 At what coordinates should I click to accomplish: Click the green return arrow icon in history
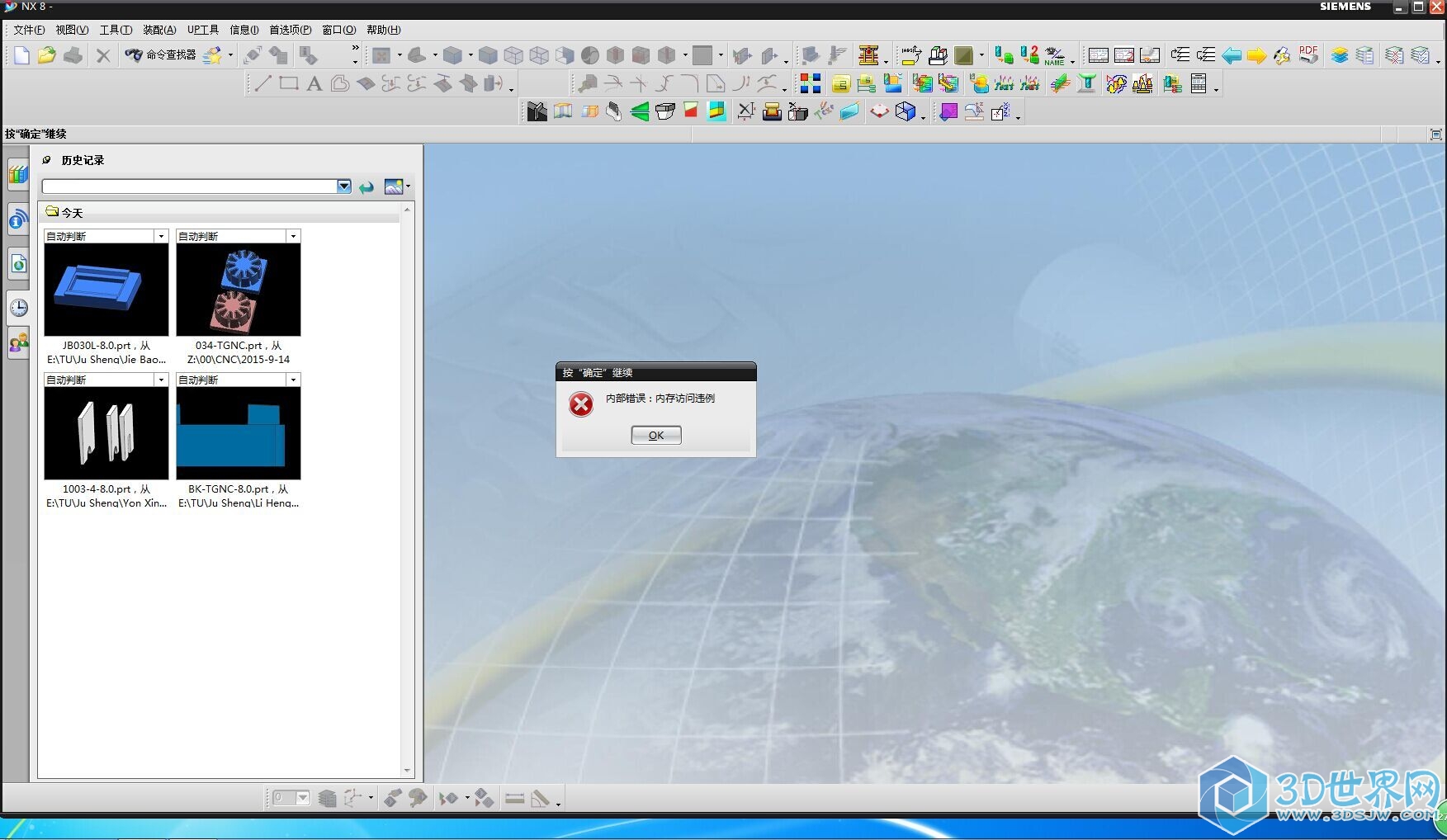click(x=366, y=187)
